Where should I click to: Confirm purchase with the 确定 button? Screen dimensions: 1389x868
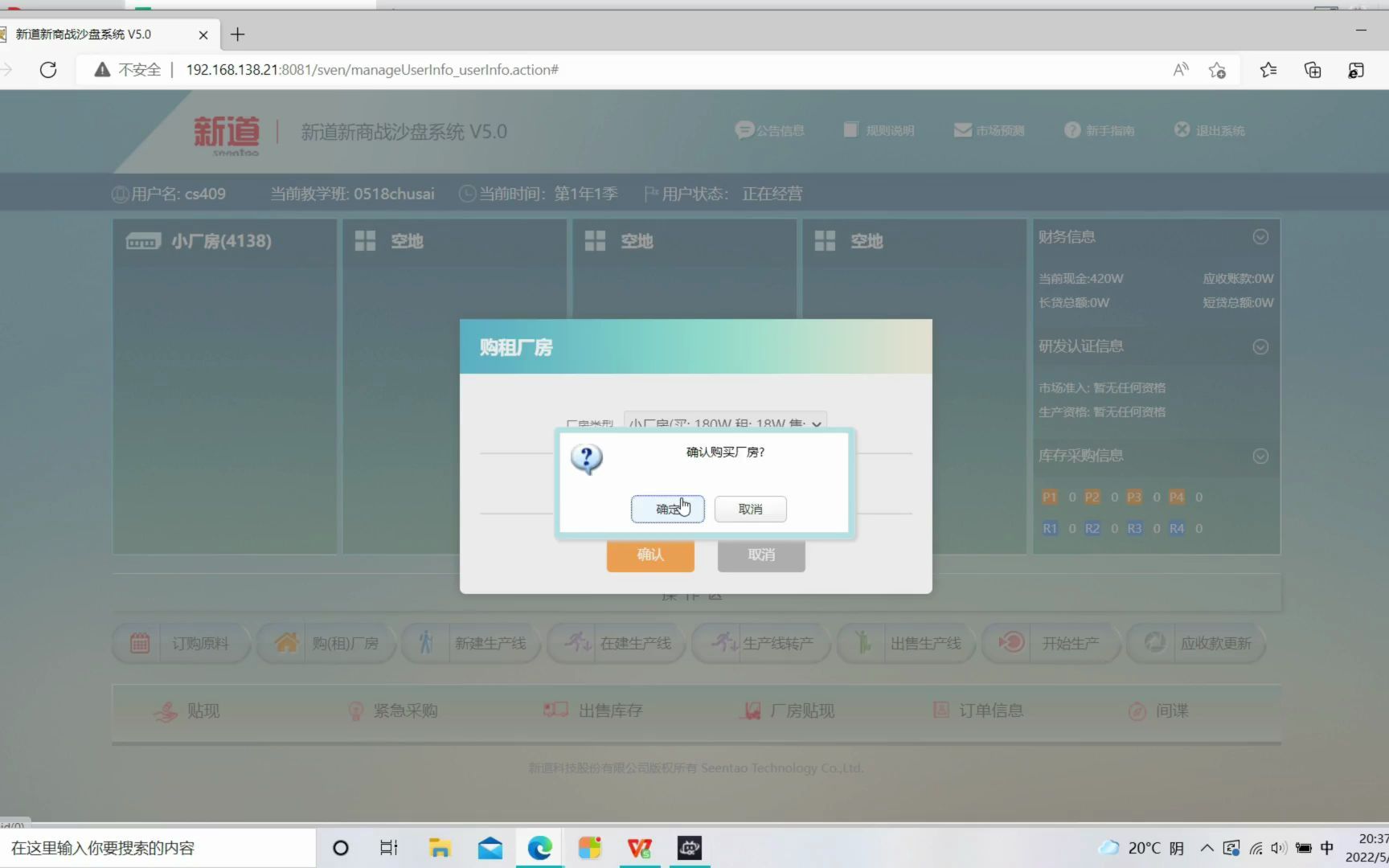coord(667,509)
